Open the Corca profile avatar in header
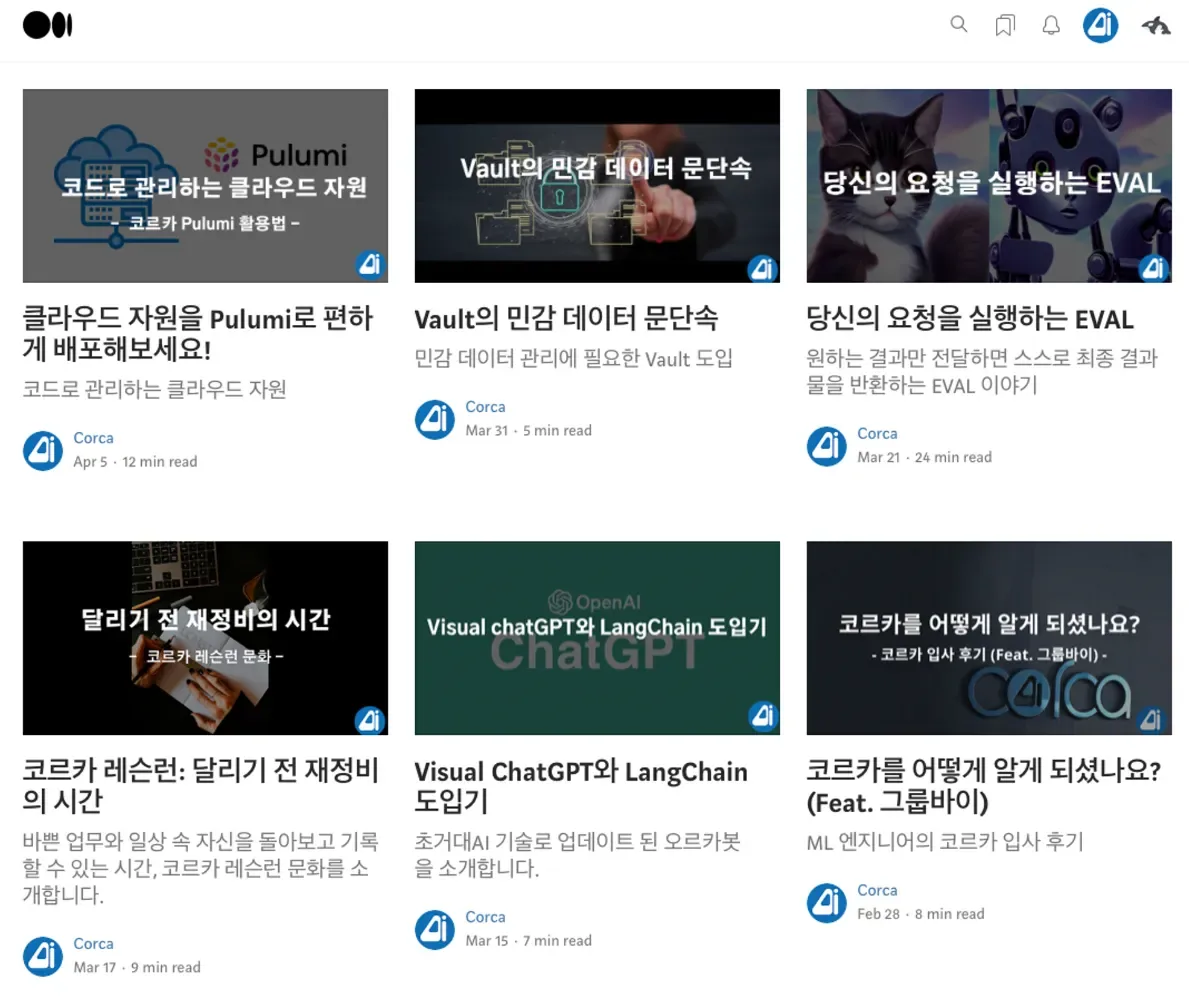This screenshot has height=1007, width=1189. pos(1100,25)
